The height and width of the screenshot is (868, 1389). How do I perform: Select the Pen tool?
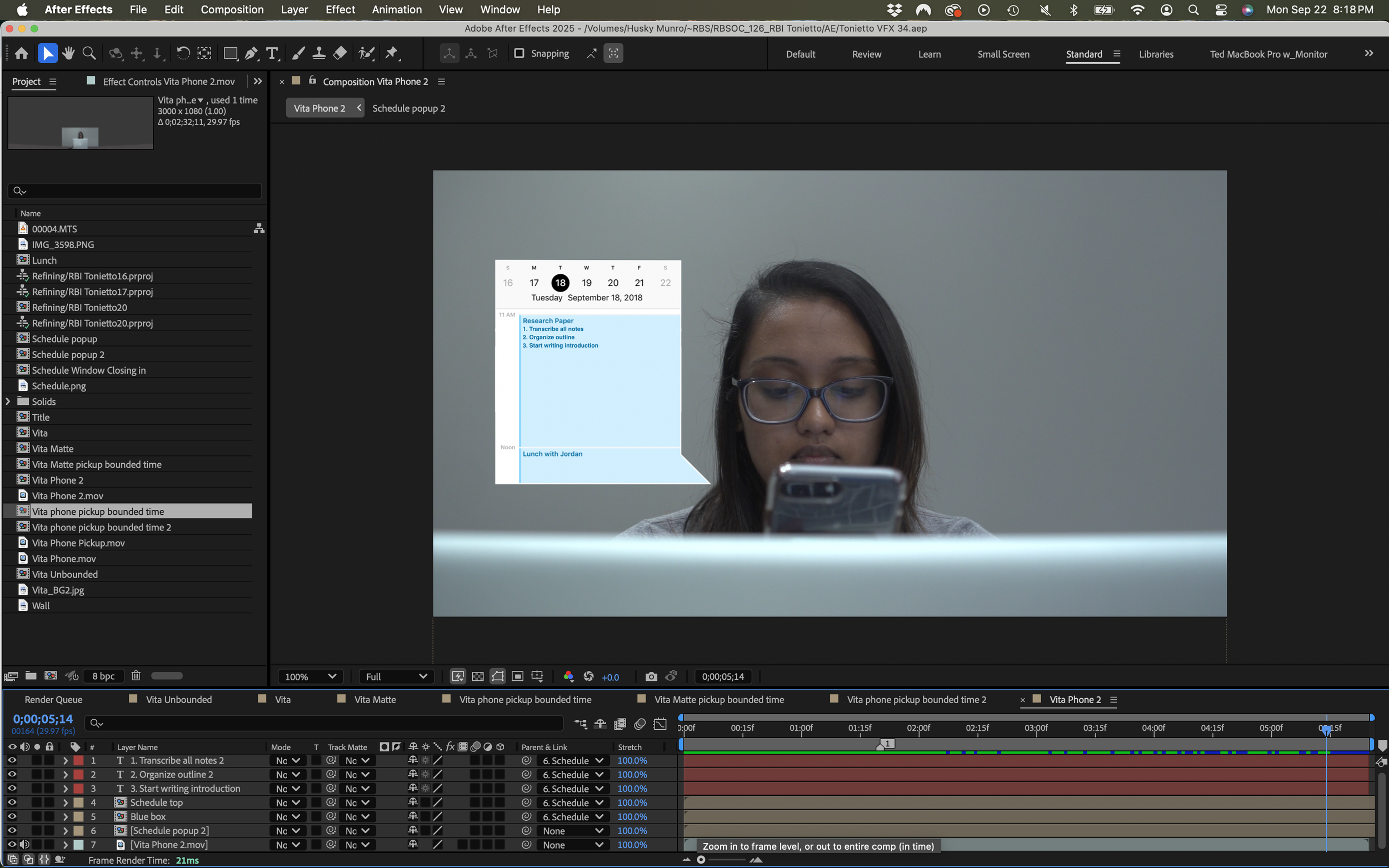tap(252, 53)
